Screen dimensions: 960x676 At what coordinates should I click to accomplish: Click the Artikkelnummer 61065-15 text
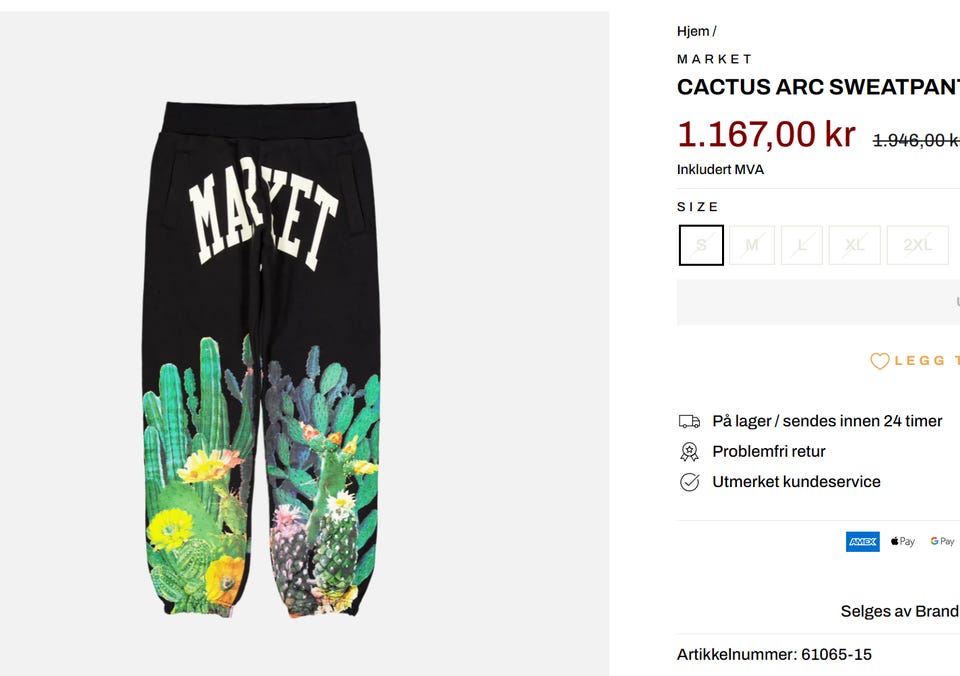(x=774, y=655)
